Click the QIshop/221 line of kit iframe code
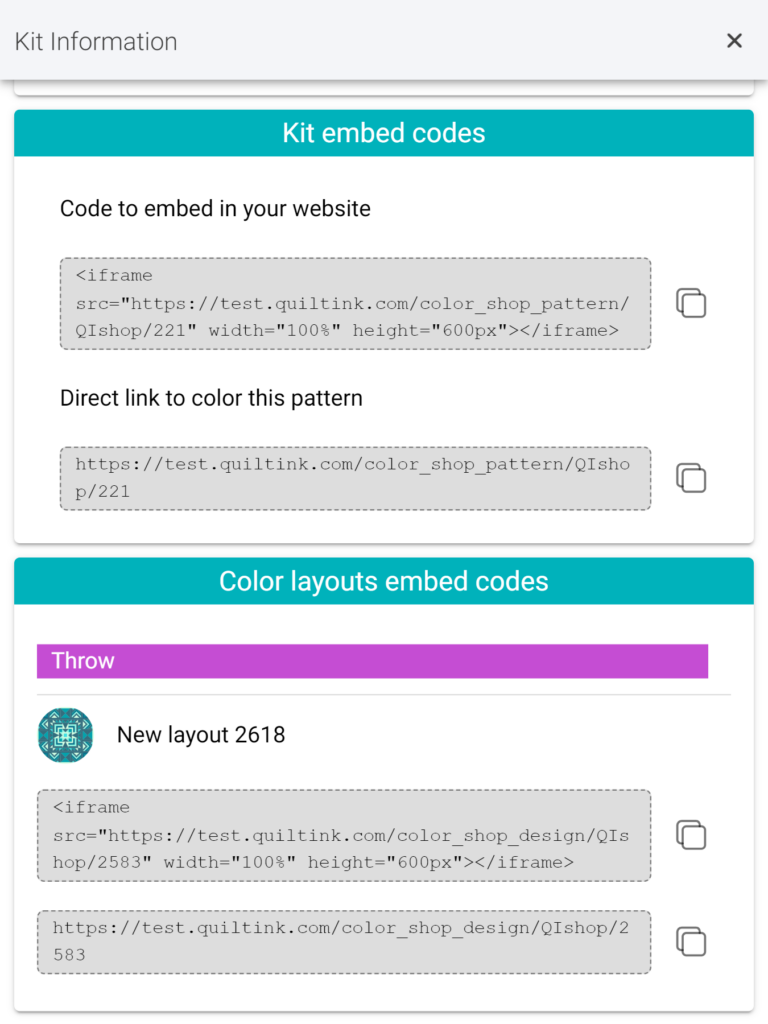This screenshot has height=1024, width=768. coord(347,330)
